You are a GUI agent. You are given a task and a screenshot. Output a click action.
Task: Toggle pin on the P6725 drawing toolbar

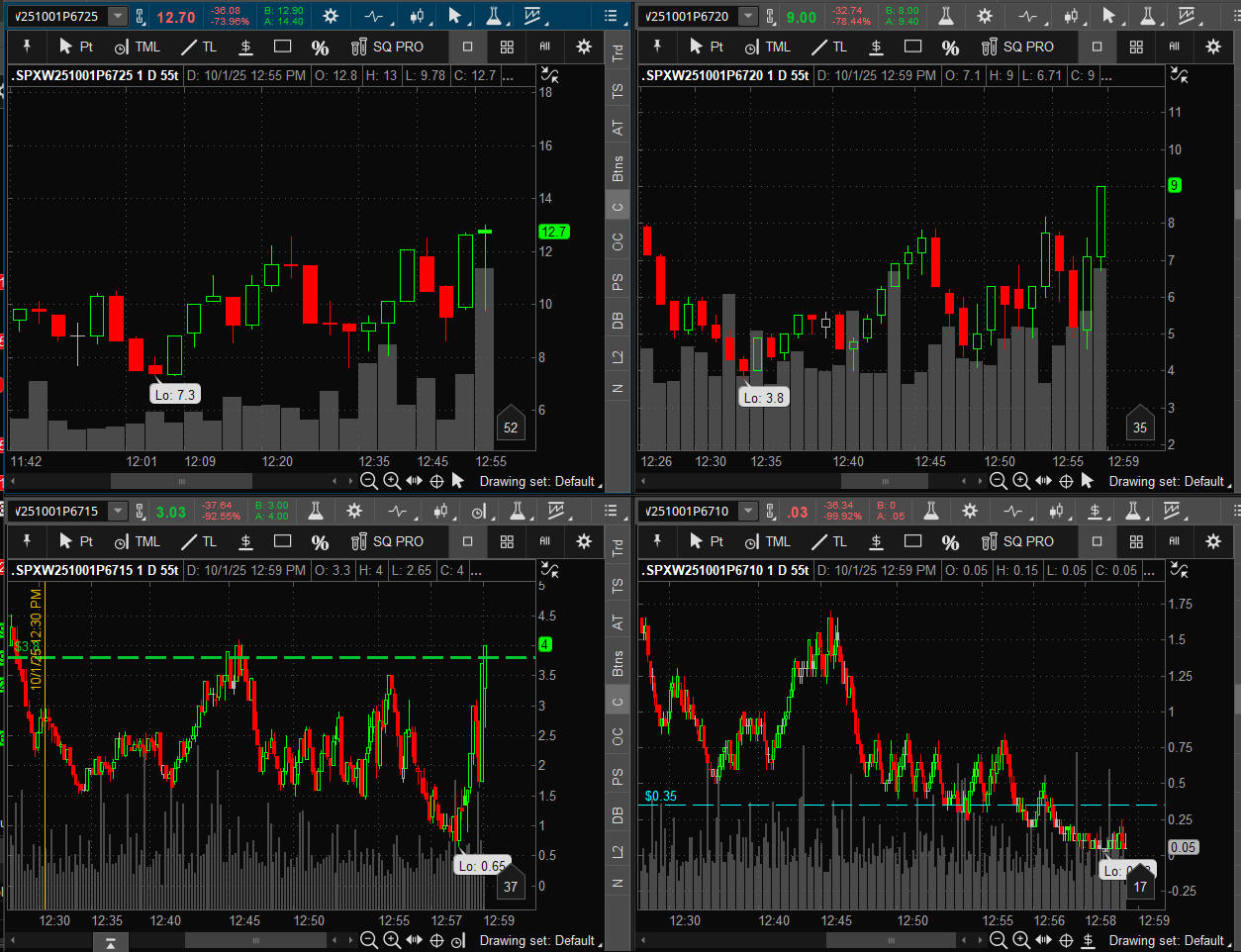(x=27, y=47)
